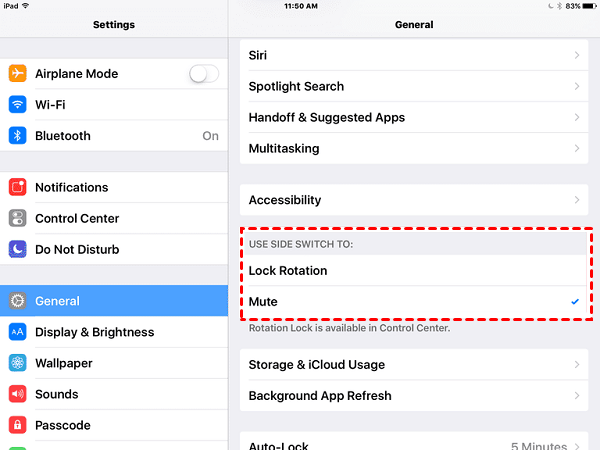This screenshot has height=450, width=600.
Task: Tap the Sounds speaker icon
Action: (x=18, y=394)
